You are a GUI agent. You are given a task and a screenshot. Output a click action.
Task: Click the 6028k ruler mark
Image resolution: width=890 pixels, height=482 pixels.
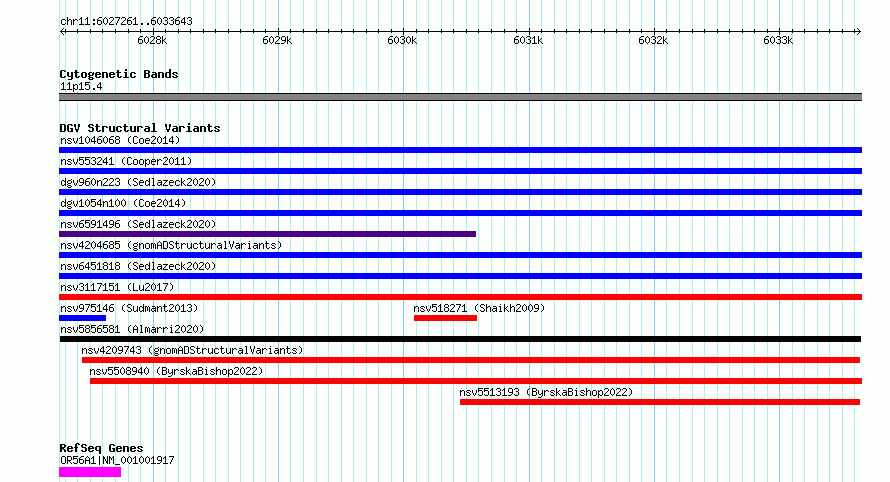pos(152,40)
